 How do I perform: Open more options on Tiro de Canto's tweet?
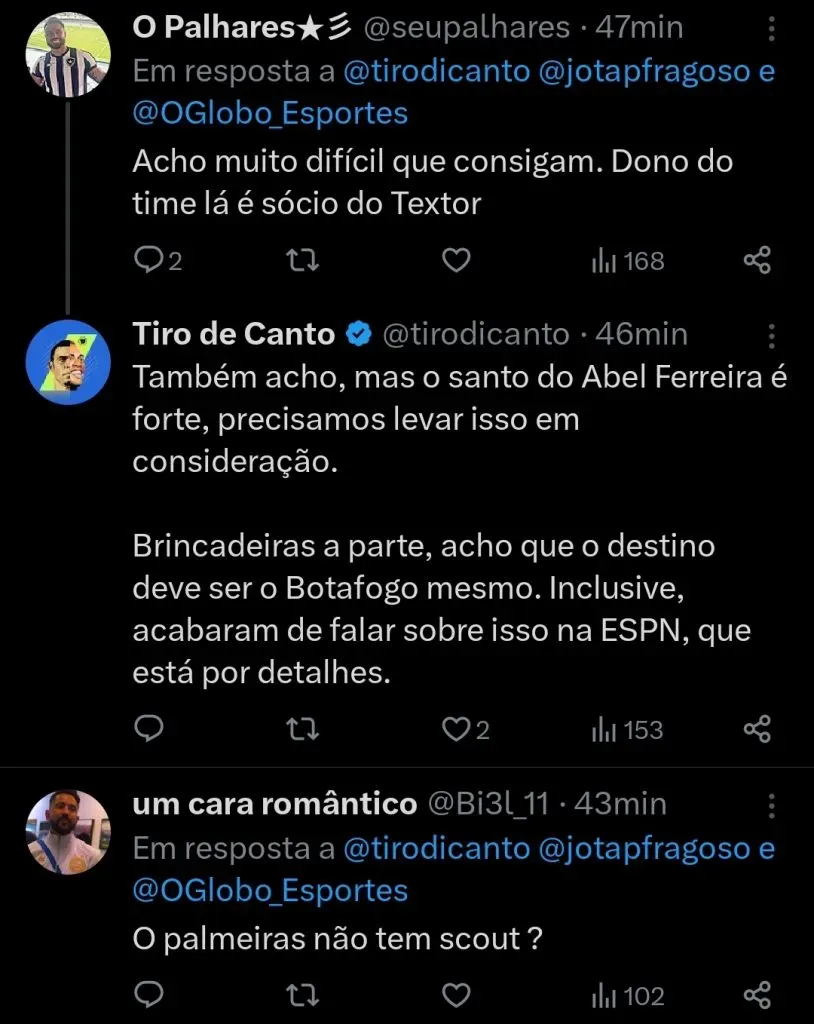[x=772, y=334]
